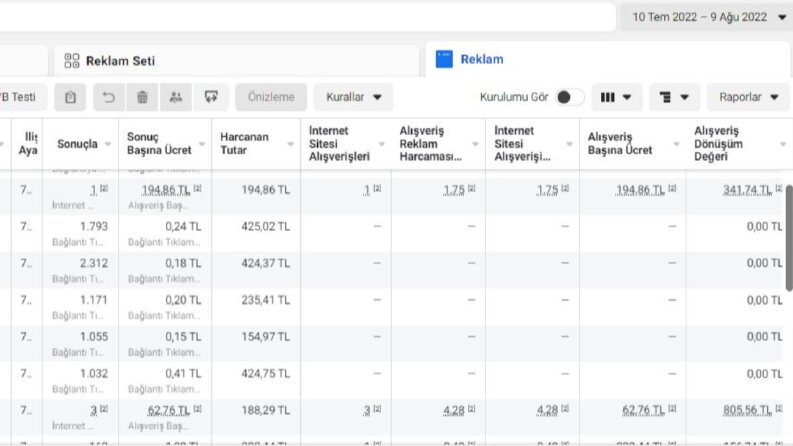This screenshot has width=793, height=446.
Task: Open Harcanan Tutar column arrow
Action: click(290, 144)
